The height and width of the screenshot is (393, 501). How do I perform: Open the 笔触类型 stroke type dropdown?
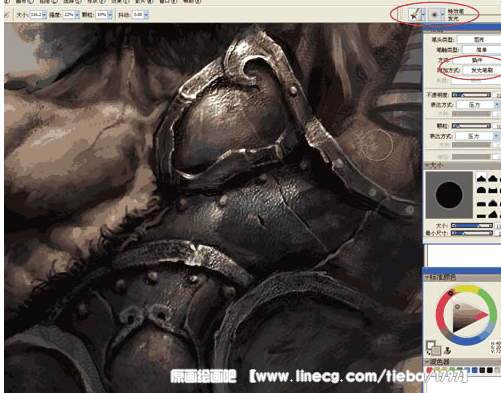pos(482,50)
